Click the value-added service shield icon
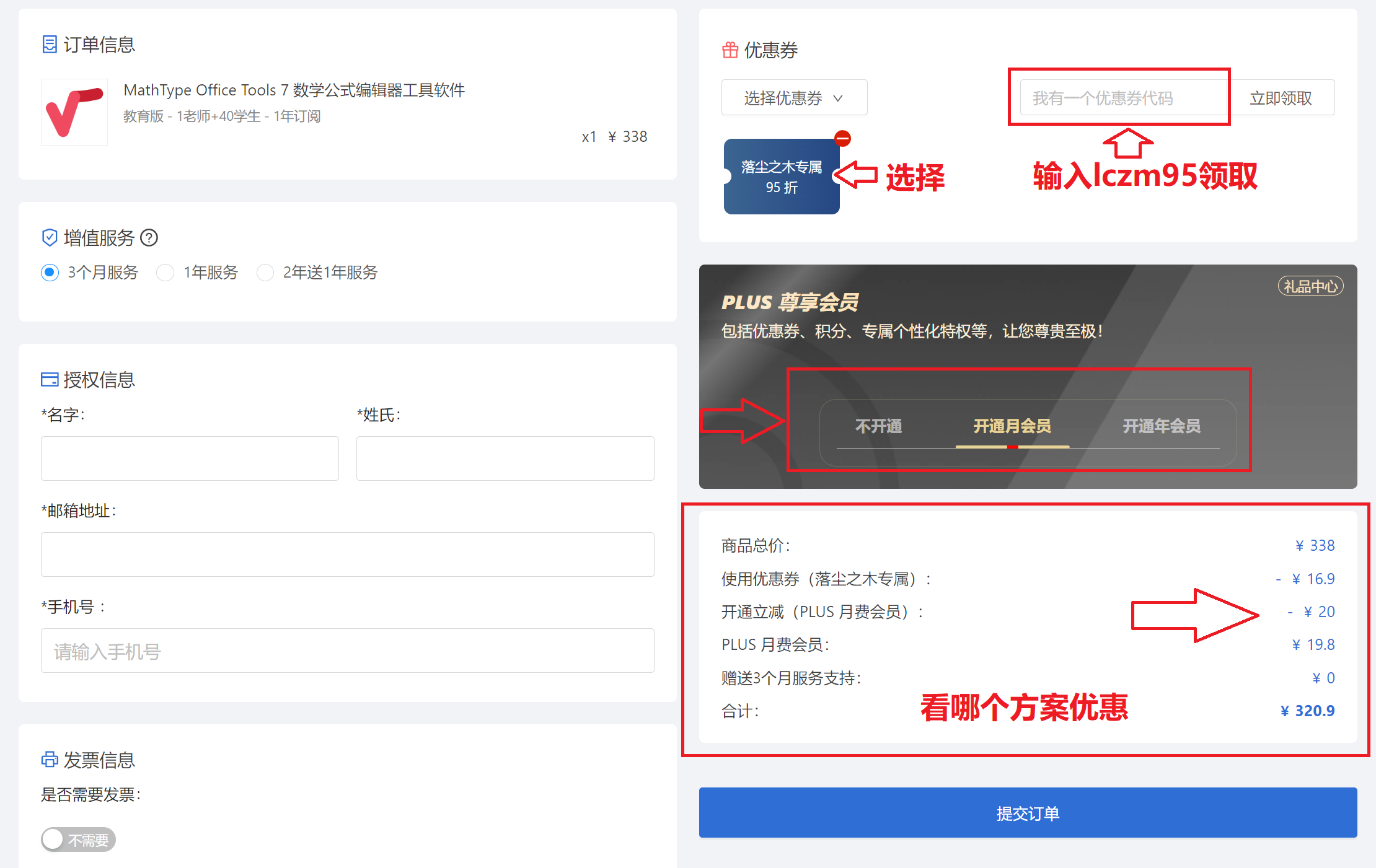1376x868 pixels. (x=50, y=237)
